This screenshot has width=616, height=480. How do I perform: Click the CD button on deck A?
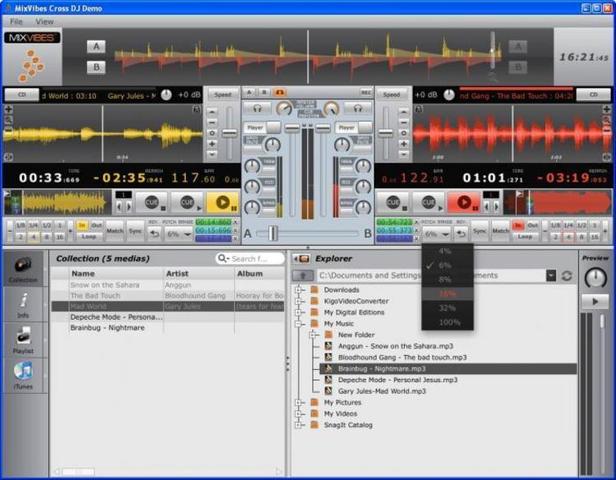[22, 95]
